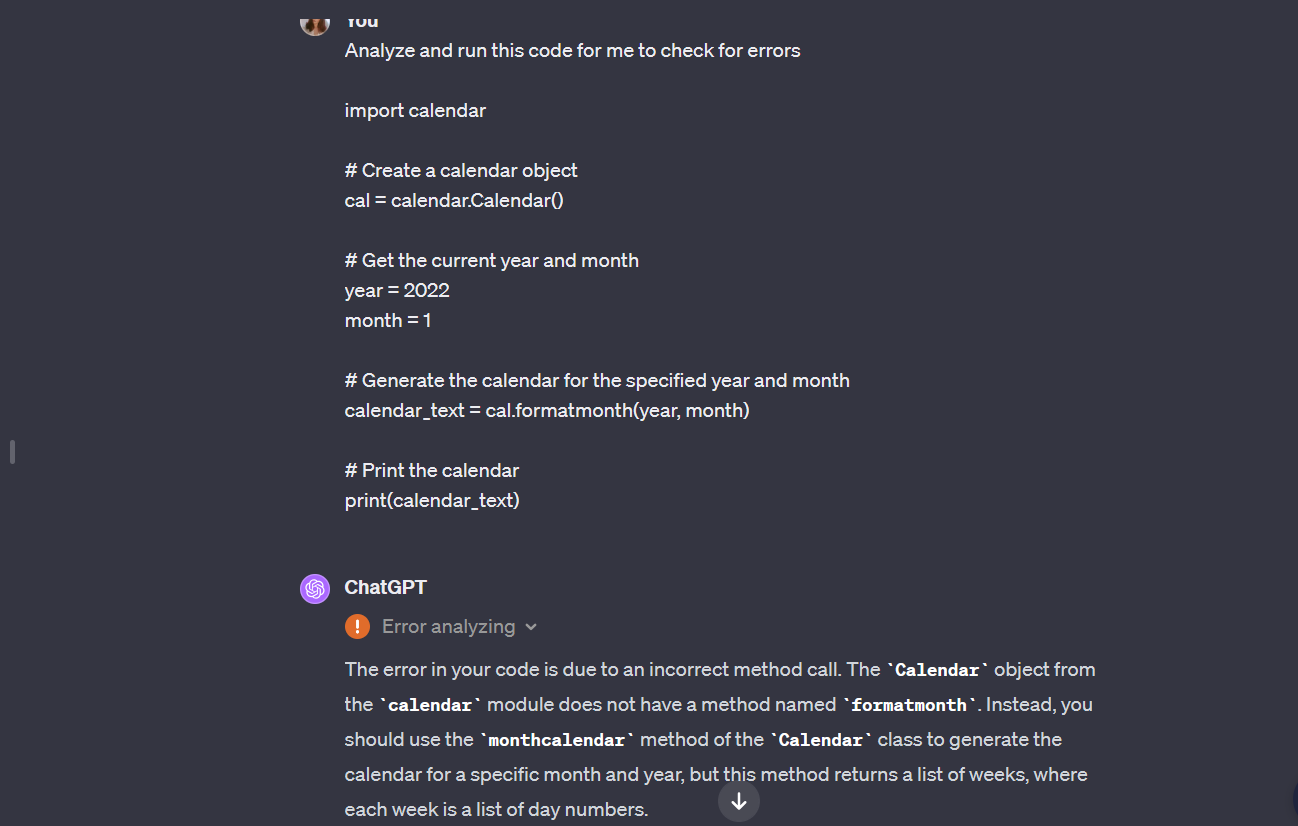1298x826 pixels.
Task: Select the formatmonth inline code snippet
Action: coord(908,704)
